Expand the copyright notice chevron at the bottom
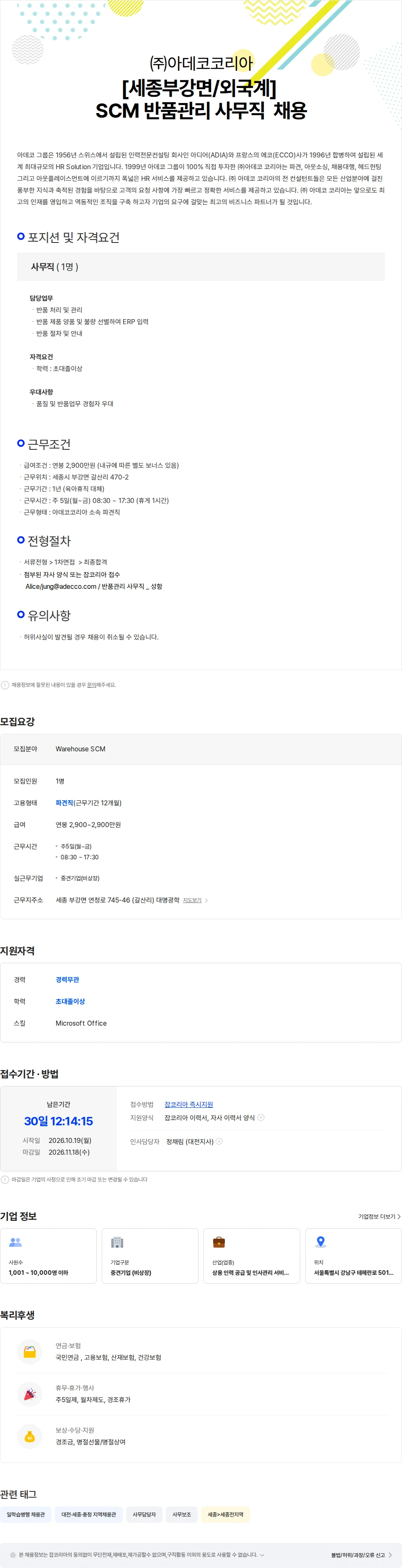This screenshot has width=402, height=1568. (x=262, y=1554)
